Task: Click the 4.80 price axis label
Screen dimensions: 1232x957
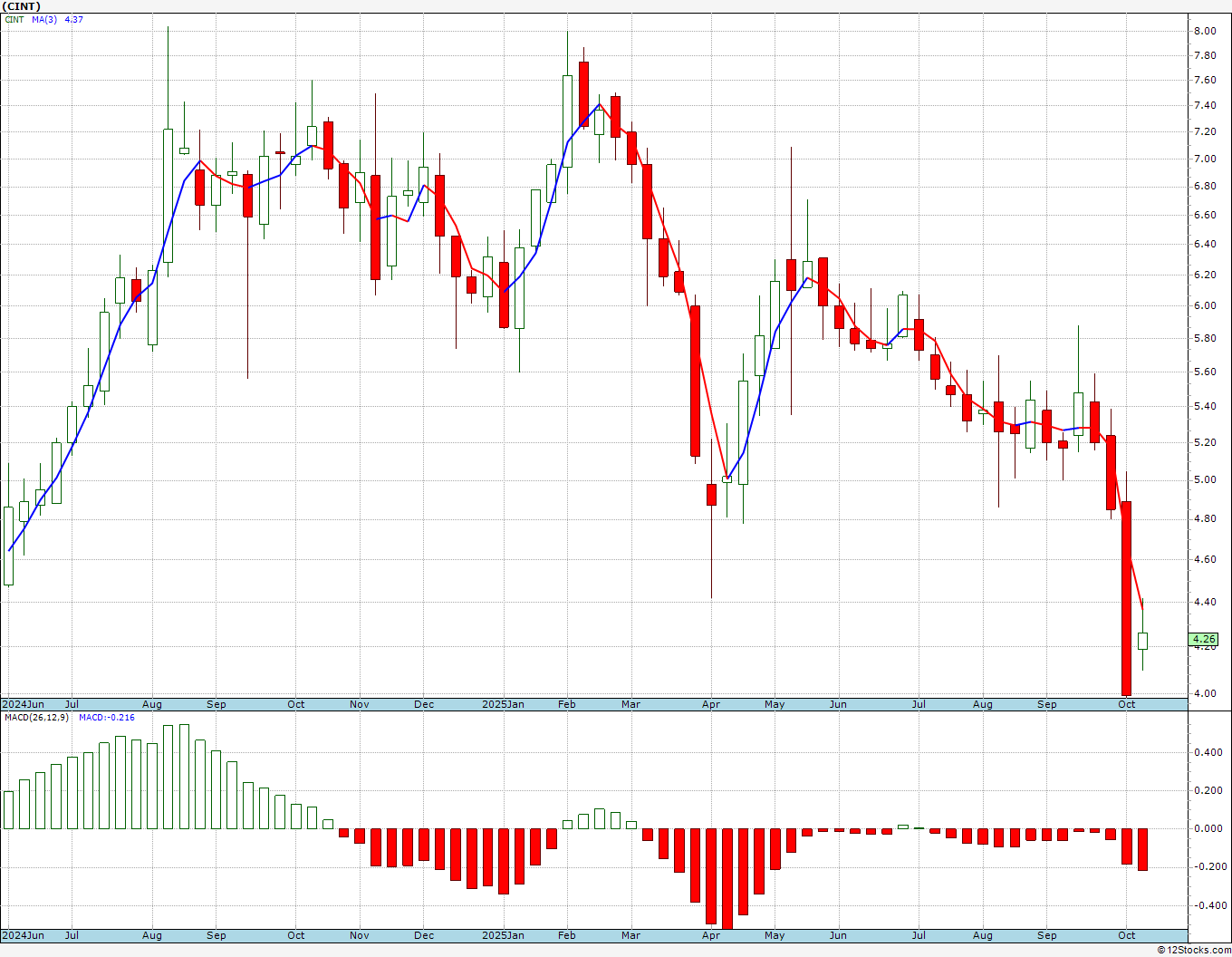Action: [1205, 519]
